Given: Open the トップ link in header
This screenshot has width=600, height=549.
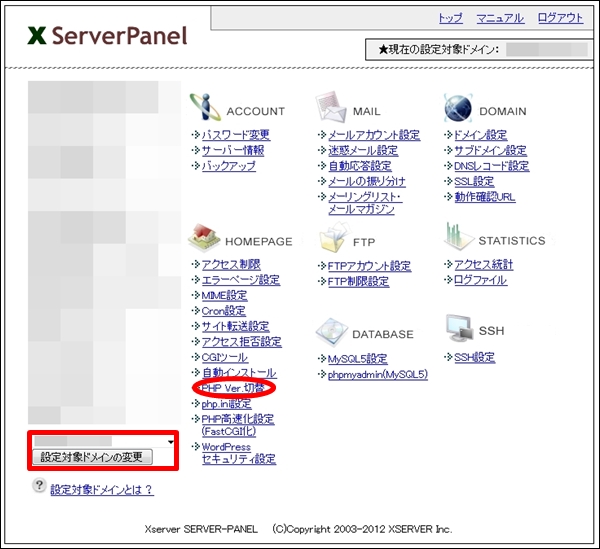Looking at the screenshot, I should coord(450,18).
